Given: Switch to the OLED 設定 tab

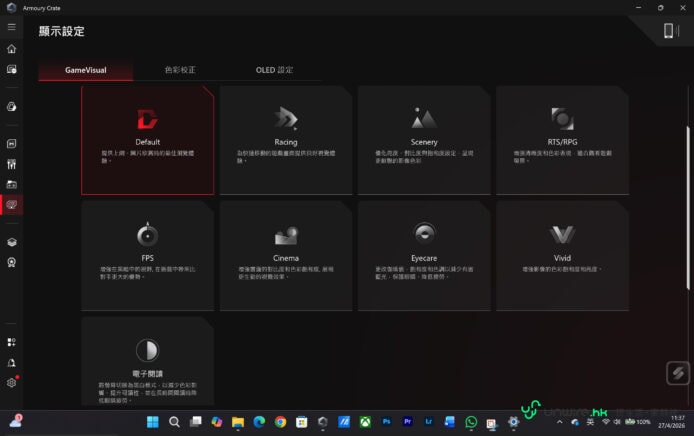Looking at the screenshot, I should click(x=274, y=70).
